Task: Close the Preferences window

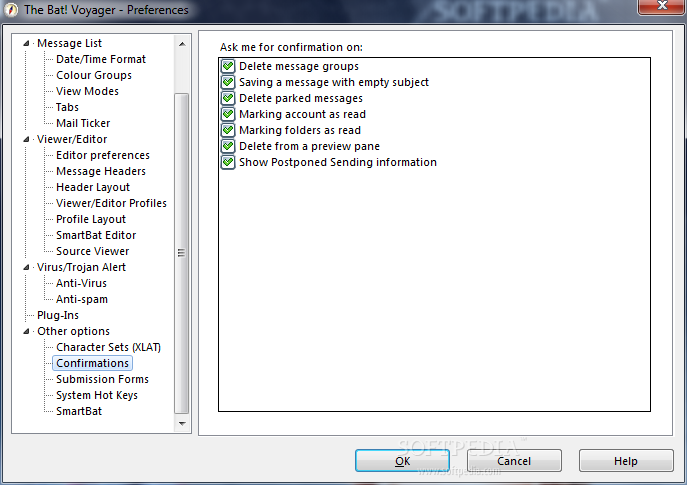Action: pos(662,6)
